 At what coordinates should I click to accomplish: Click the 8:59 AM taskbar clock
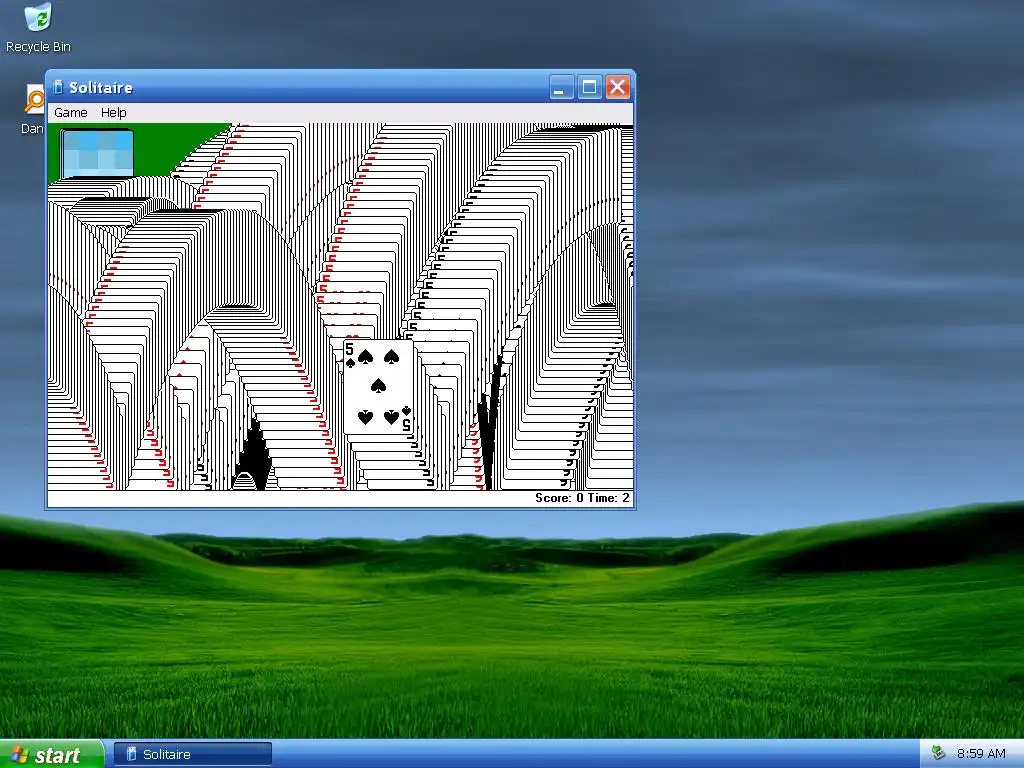tap(981, 754)
